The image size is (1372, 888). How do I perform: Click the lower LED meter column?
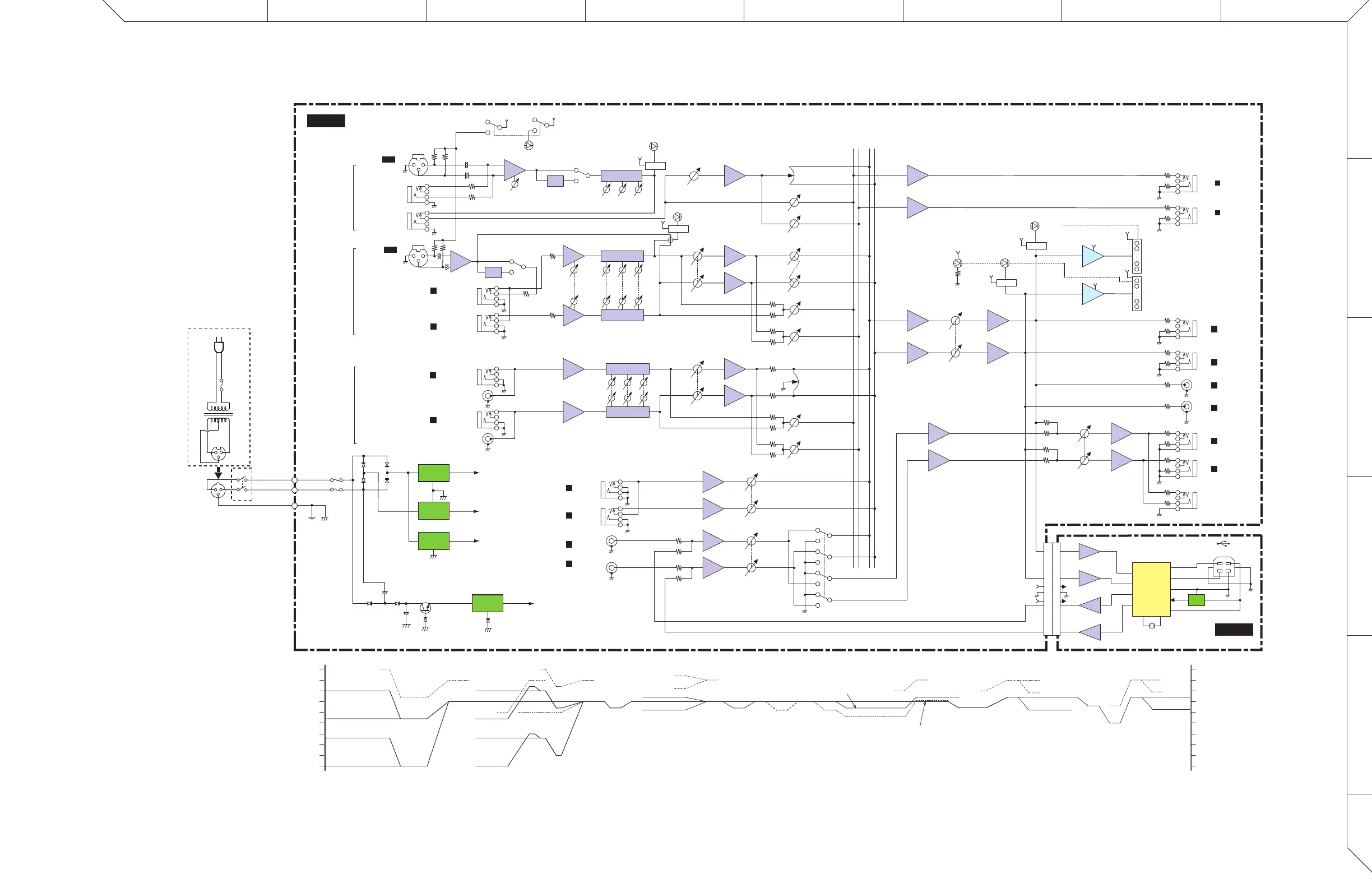click(1137, 294)
